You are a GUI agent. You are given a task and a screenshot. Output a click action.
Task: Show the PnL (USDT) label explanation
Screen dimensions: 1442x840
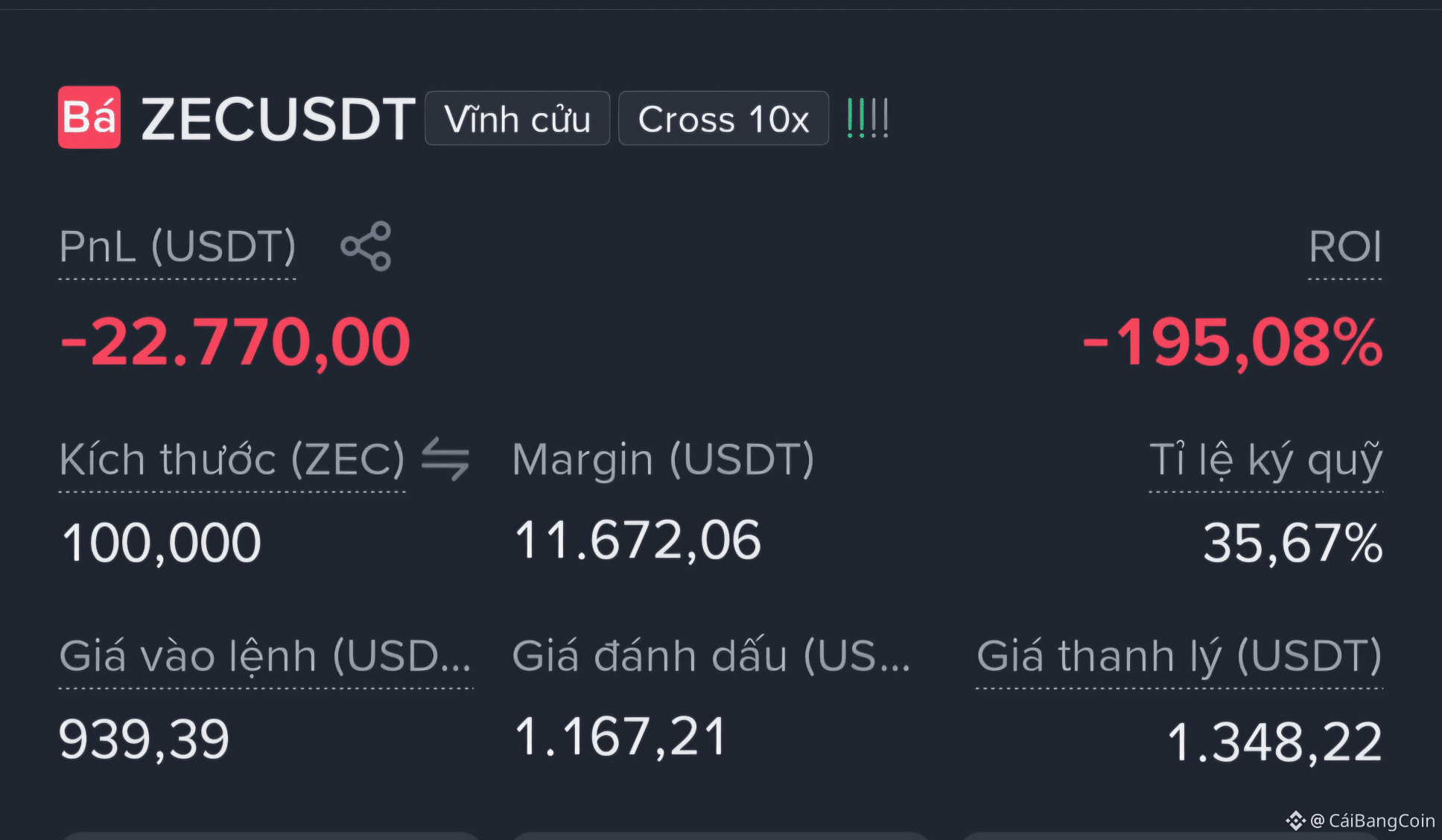[x=177, y=246]
